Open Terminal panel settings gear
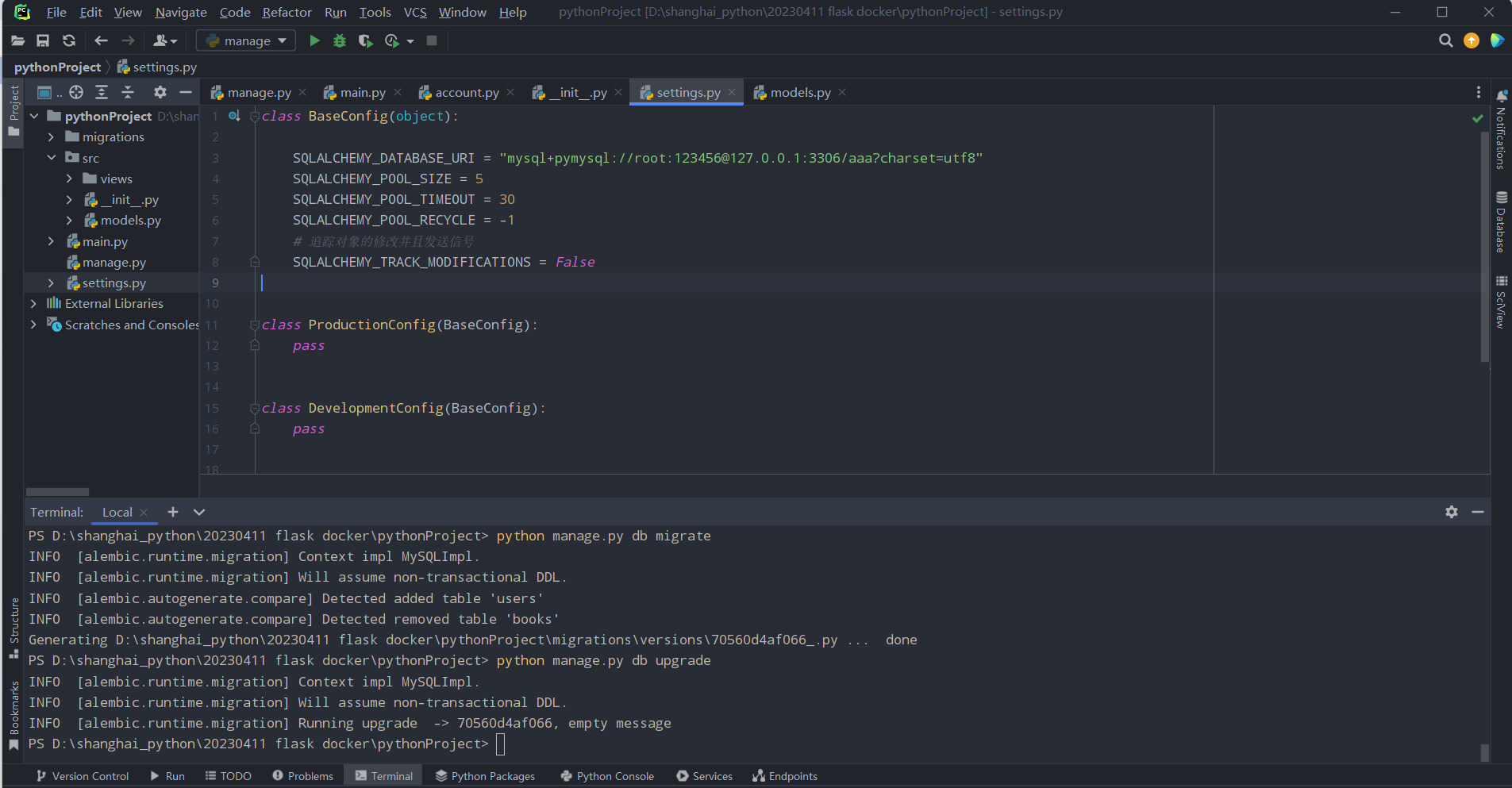The image size is (1512, 788). point(1452,512)
